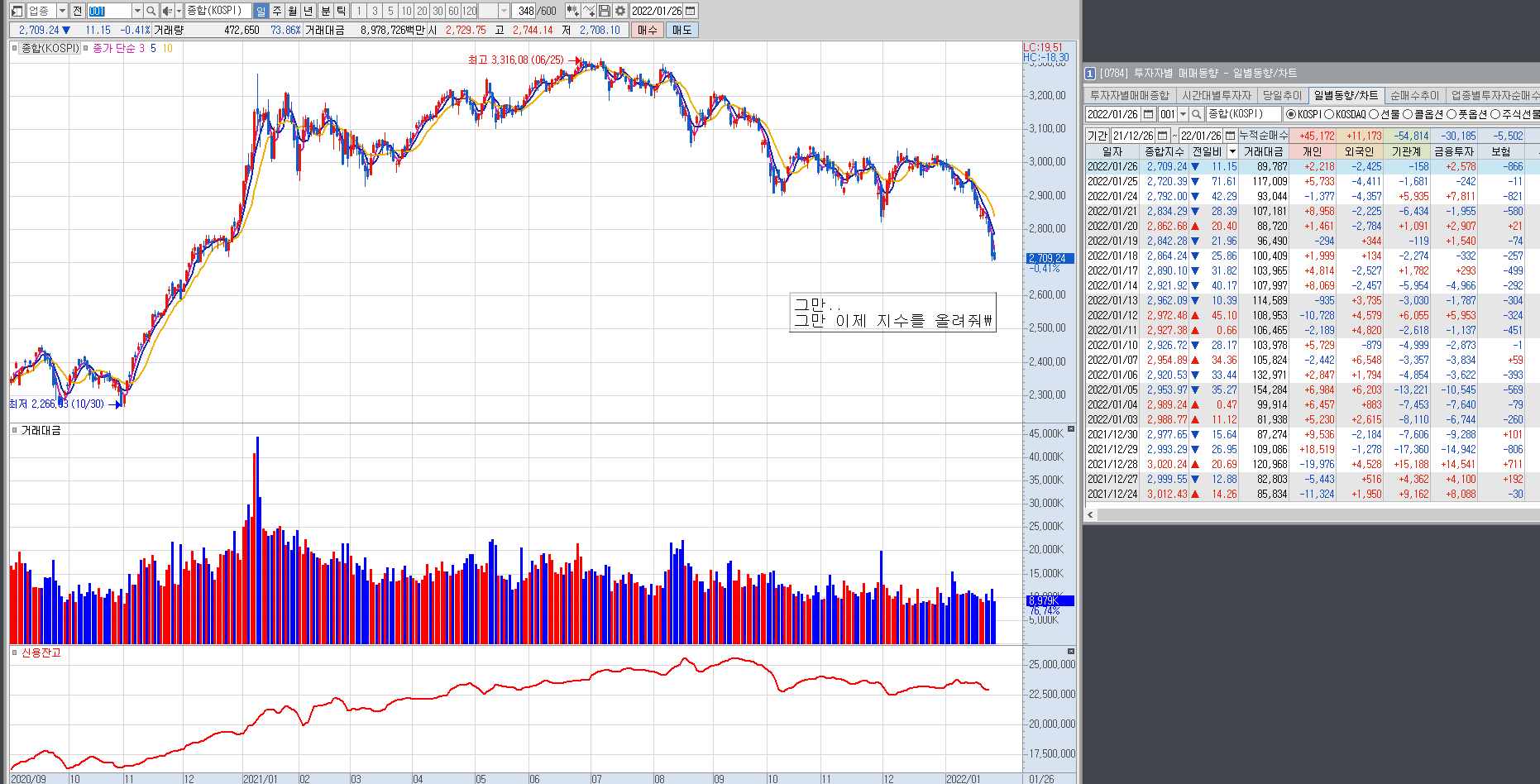Click moving average period 10 in legend
Screen dimensions: 1540x784
(x=167, y=48)
